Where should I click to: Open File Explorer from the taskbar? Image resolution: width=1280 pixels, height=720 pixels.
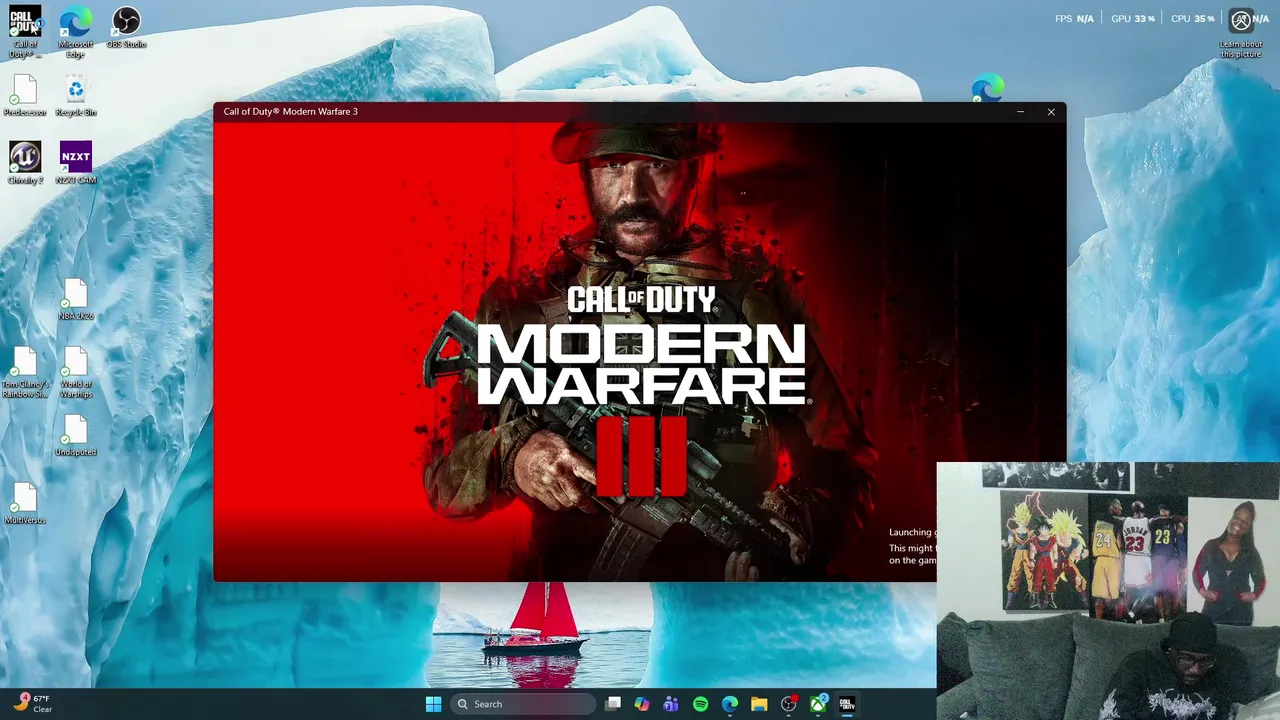tap(759, 704)
